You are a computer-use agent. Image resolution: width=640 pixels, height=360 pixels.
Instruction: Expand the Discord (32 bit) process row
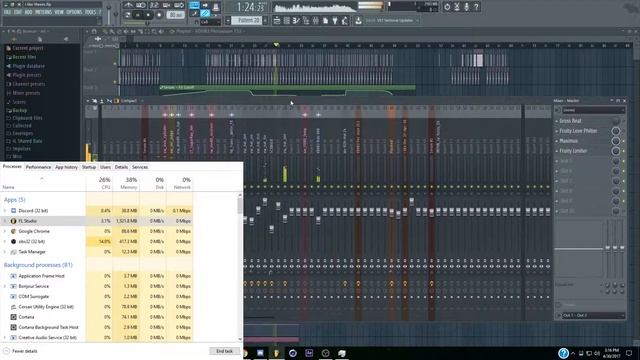pyautogui.click(x=5, y=211)
